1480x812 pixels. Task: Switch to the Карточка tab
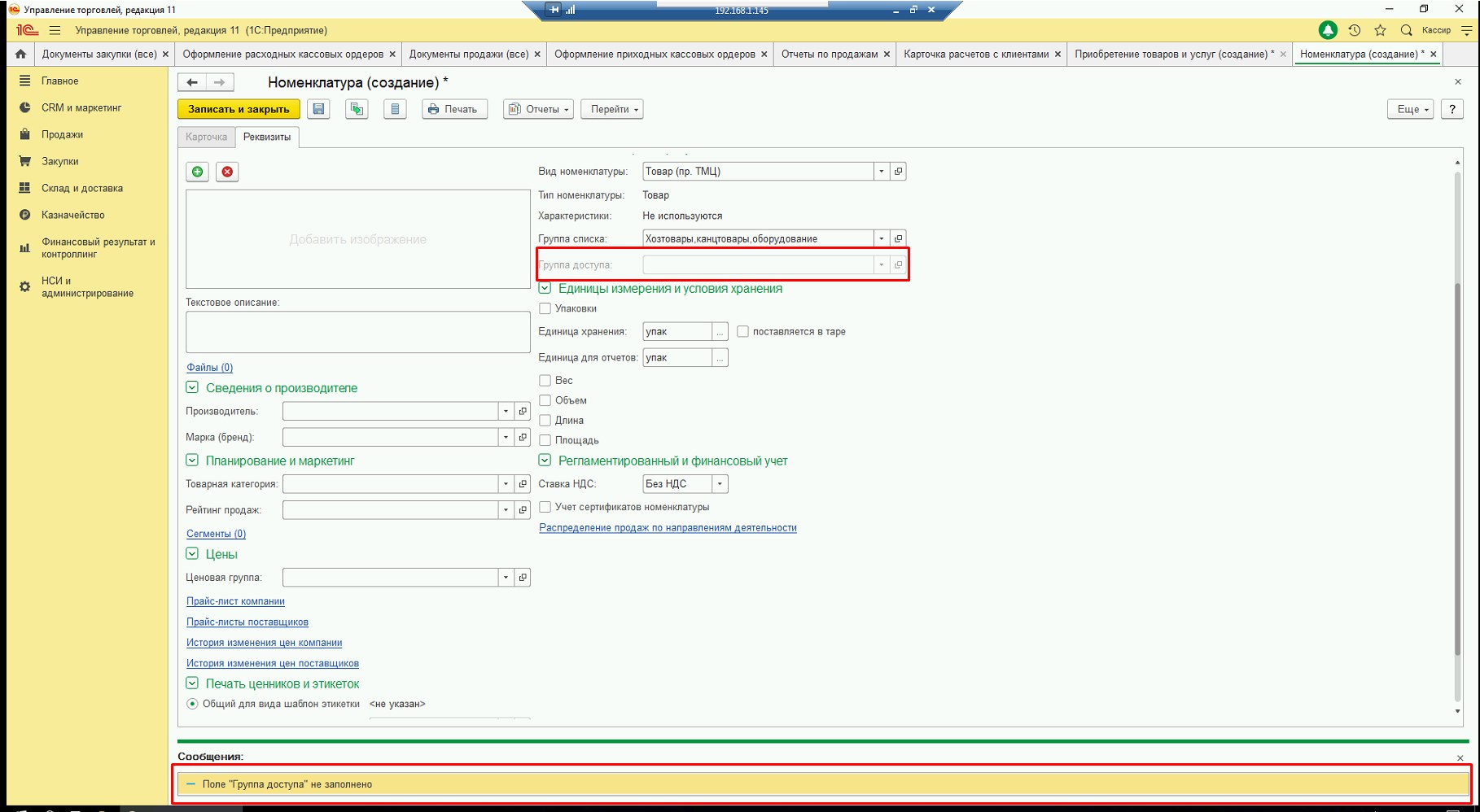[206, 137]
